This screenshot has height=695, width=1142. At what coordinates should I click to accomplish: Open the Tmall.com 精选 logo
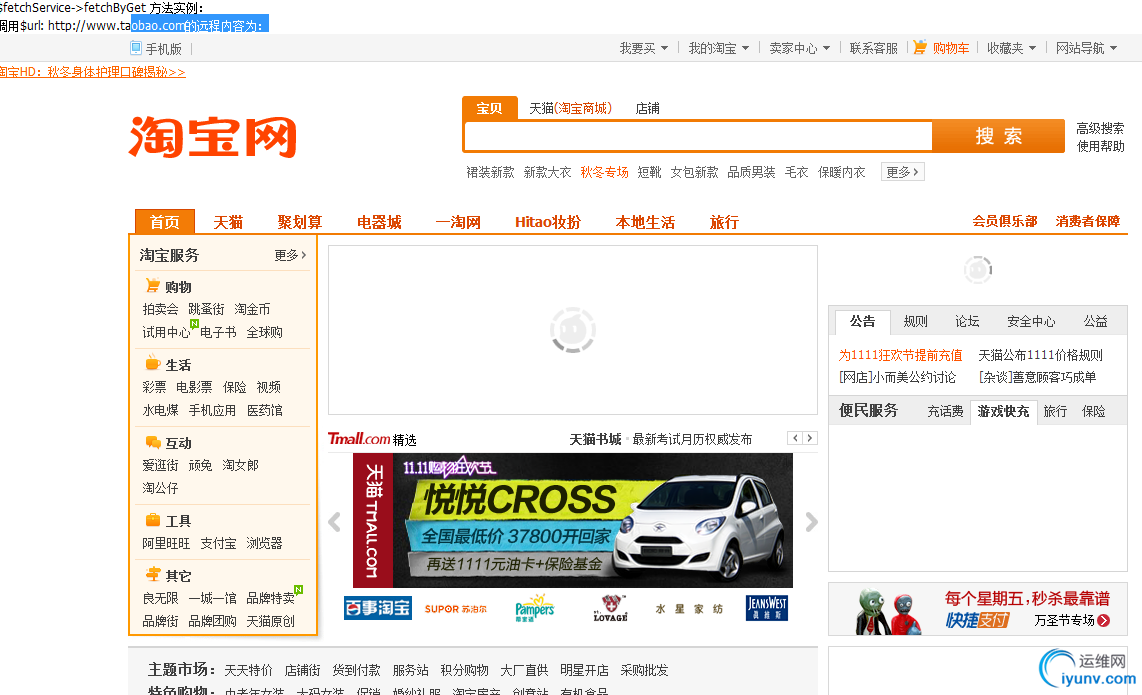[372, 439]
